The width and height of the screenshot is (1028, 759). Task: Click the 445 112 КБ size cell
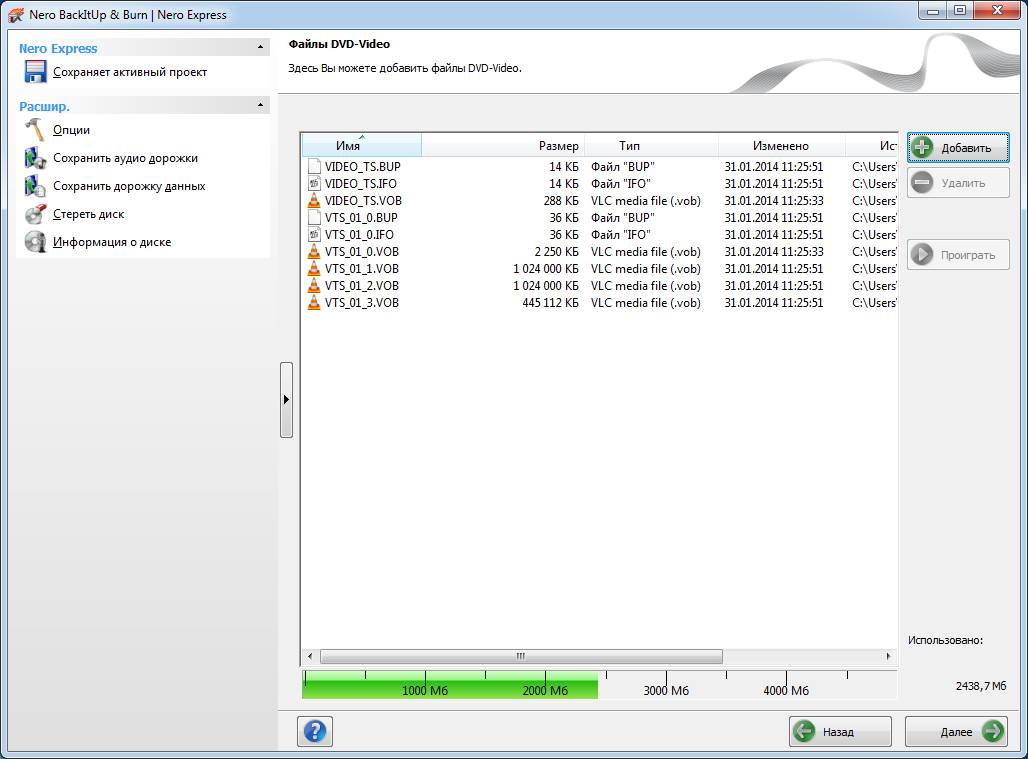pos(550,303)
